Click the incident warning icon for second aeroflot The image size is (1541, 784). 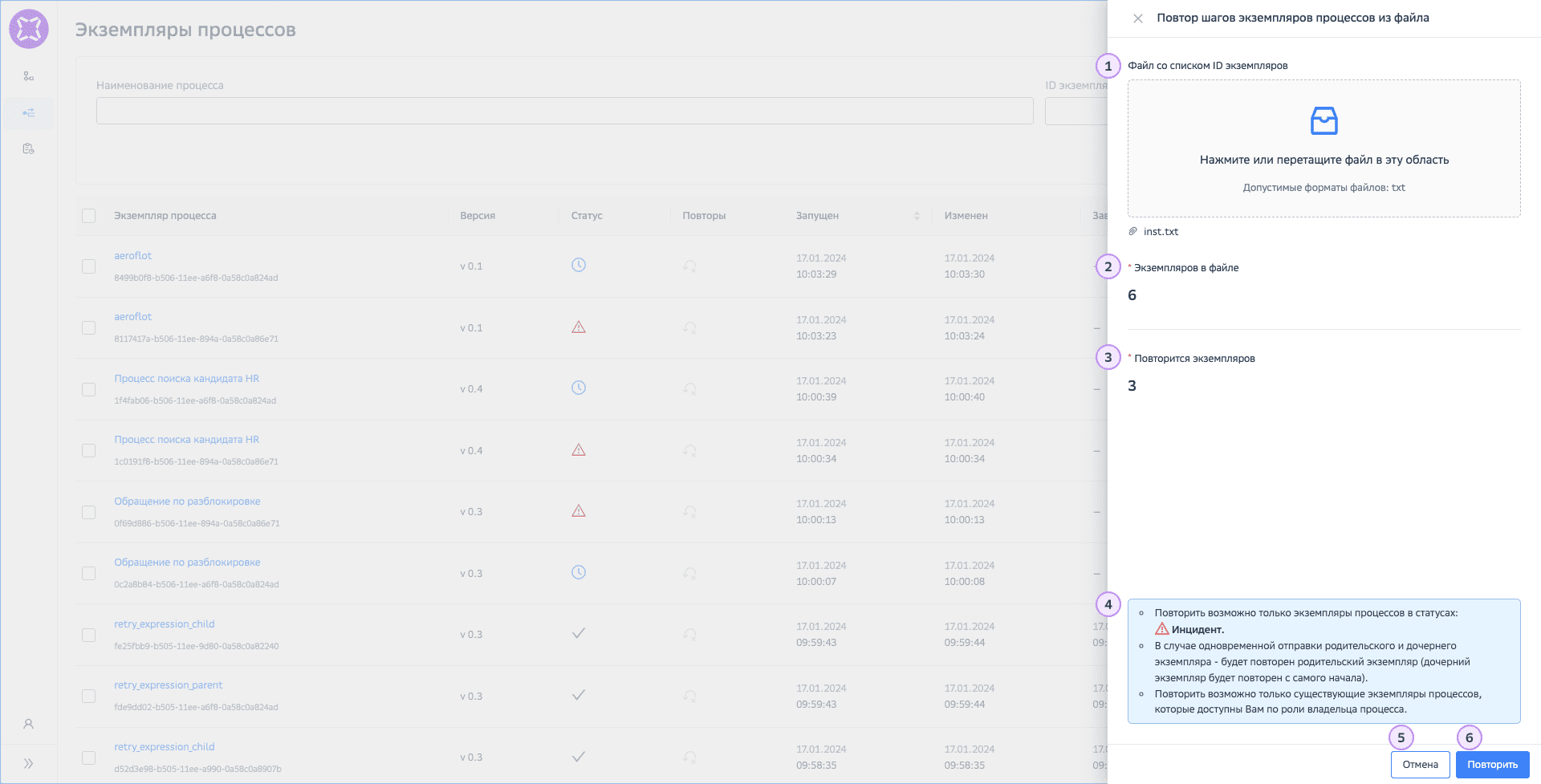coord(579,327)
